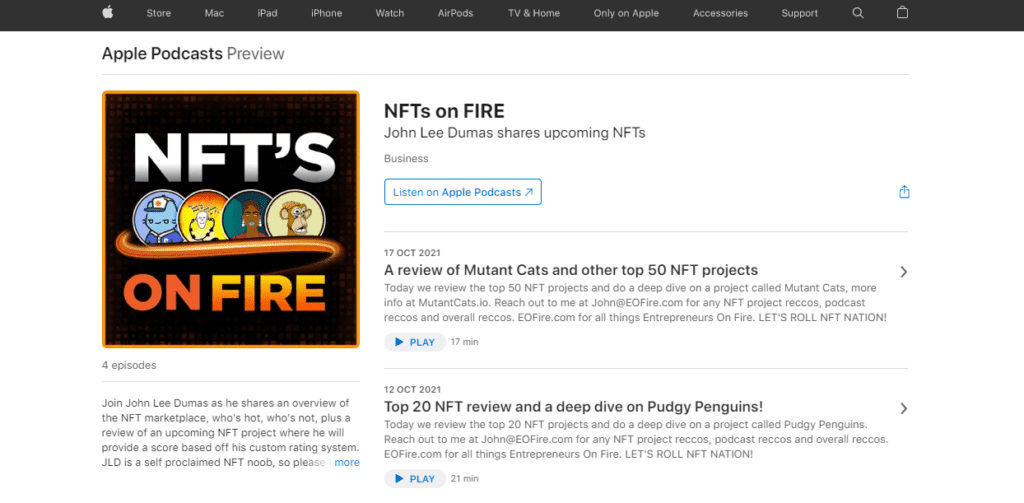Image resolution: width=1024 pixels, height=503 pixels.
Task: Expand Pudgy Penguins episode chevron
Action: click(x=904, y=408)
